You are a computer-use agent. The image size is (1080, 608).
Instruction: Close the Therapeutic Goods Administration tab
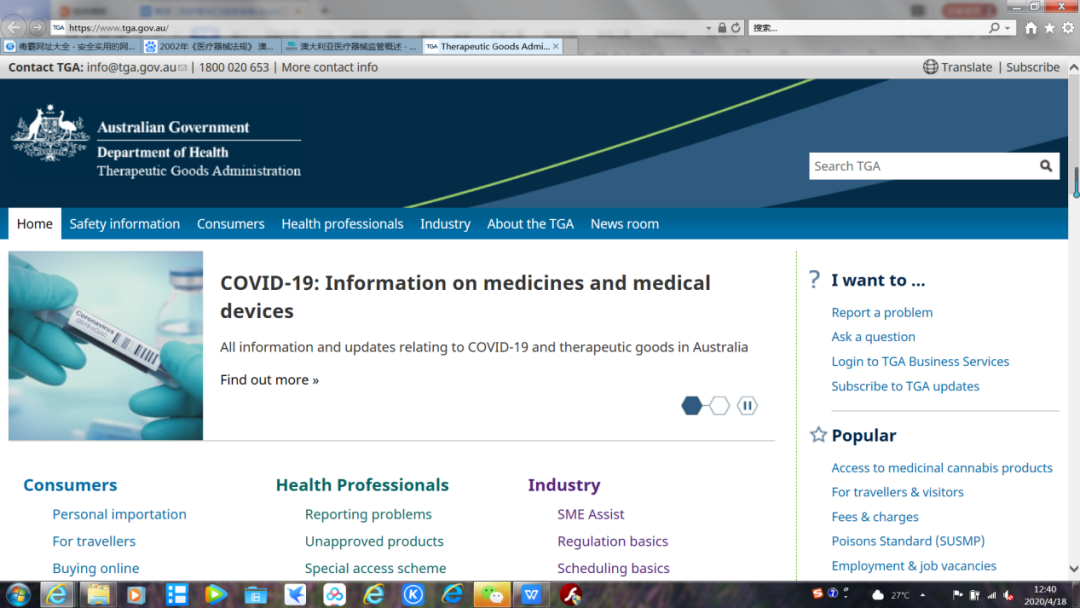(x=556, y=46)
